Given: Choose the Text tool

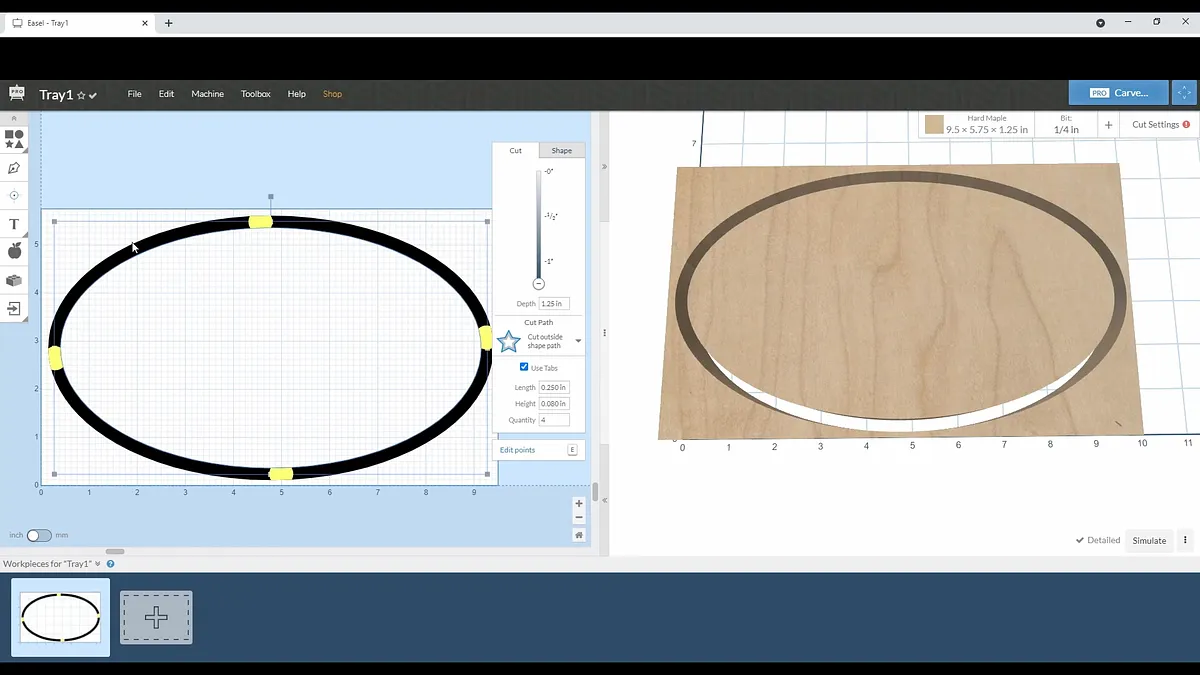Looking at the screenshot, I should point(14,224).
